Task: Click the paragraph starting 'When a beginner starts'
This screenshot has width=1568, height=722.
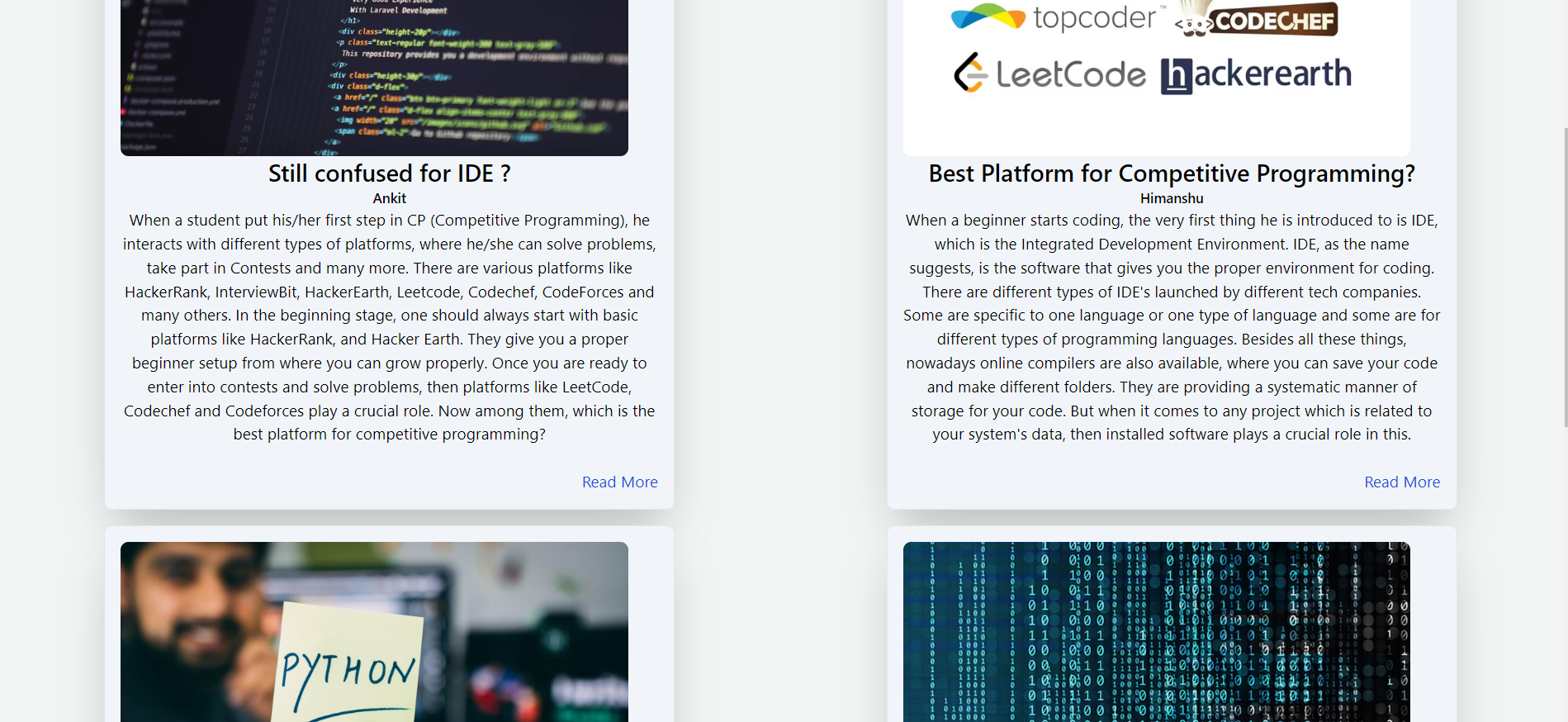Action: (1172, 327)
